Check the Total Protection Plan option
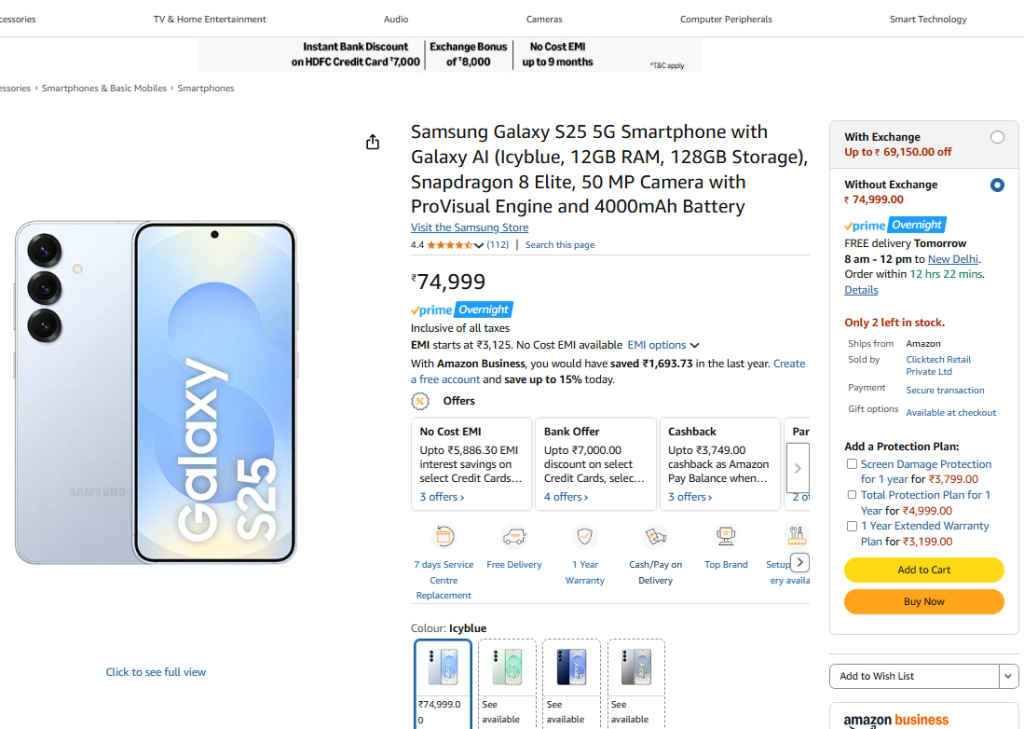Screen dimensions: 1024x729 [852, 495]
